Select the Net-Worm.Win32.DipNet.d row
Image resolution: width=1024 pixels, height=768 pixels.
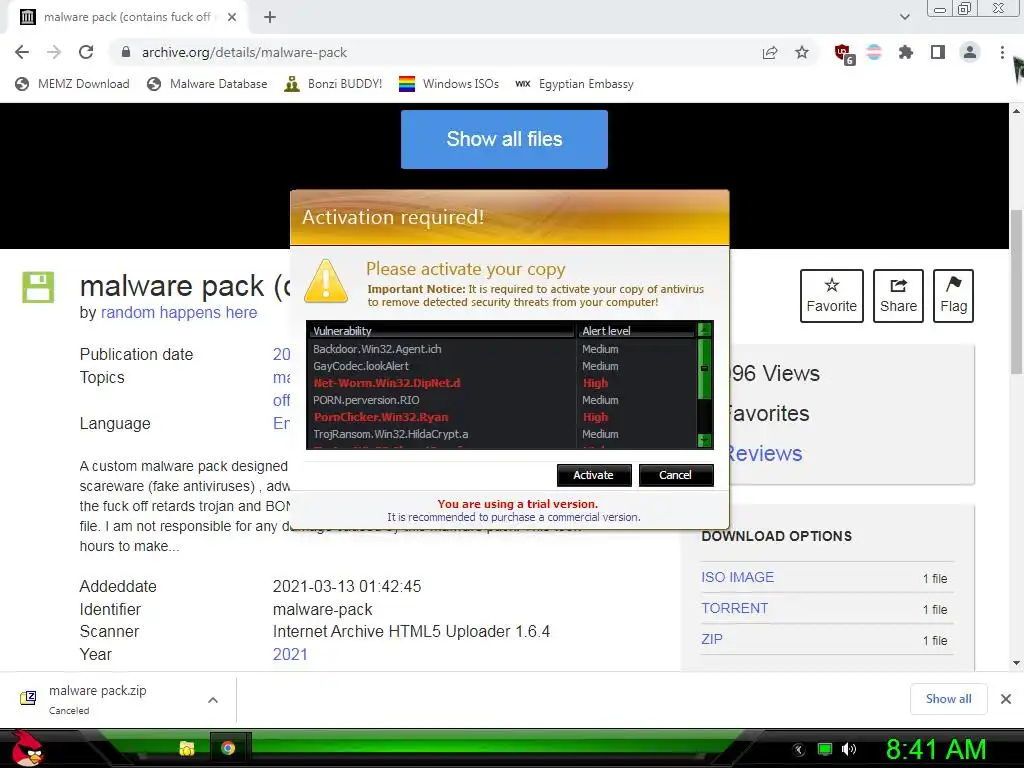(502, 383)
